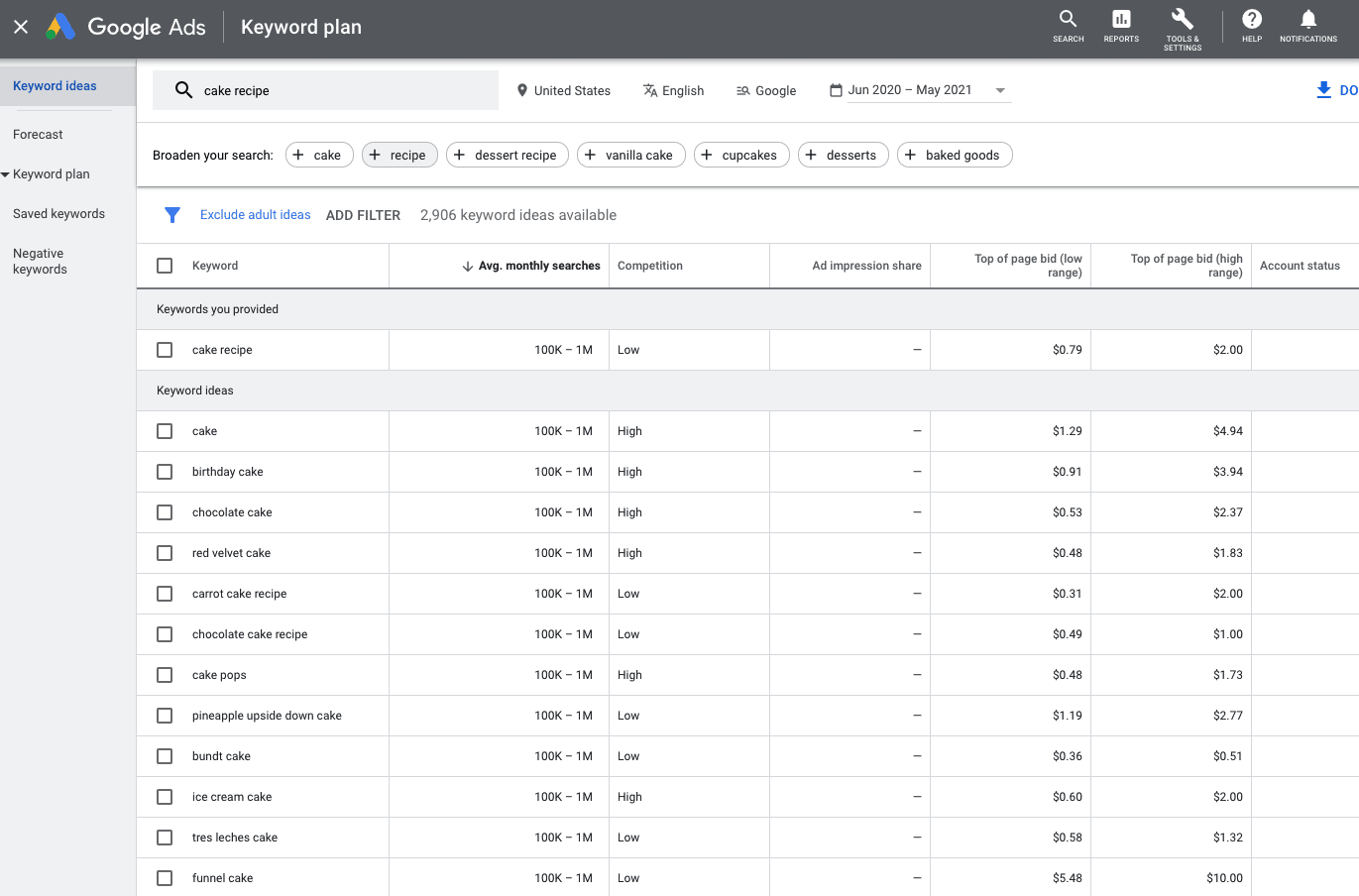This screenshot has height=896, width=1359.
Task: Select the 'cake recipe' keyword checkbox
Action: click(165, 350)
